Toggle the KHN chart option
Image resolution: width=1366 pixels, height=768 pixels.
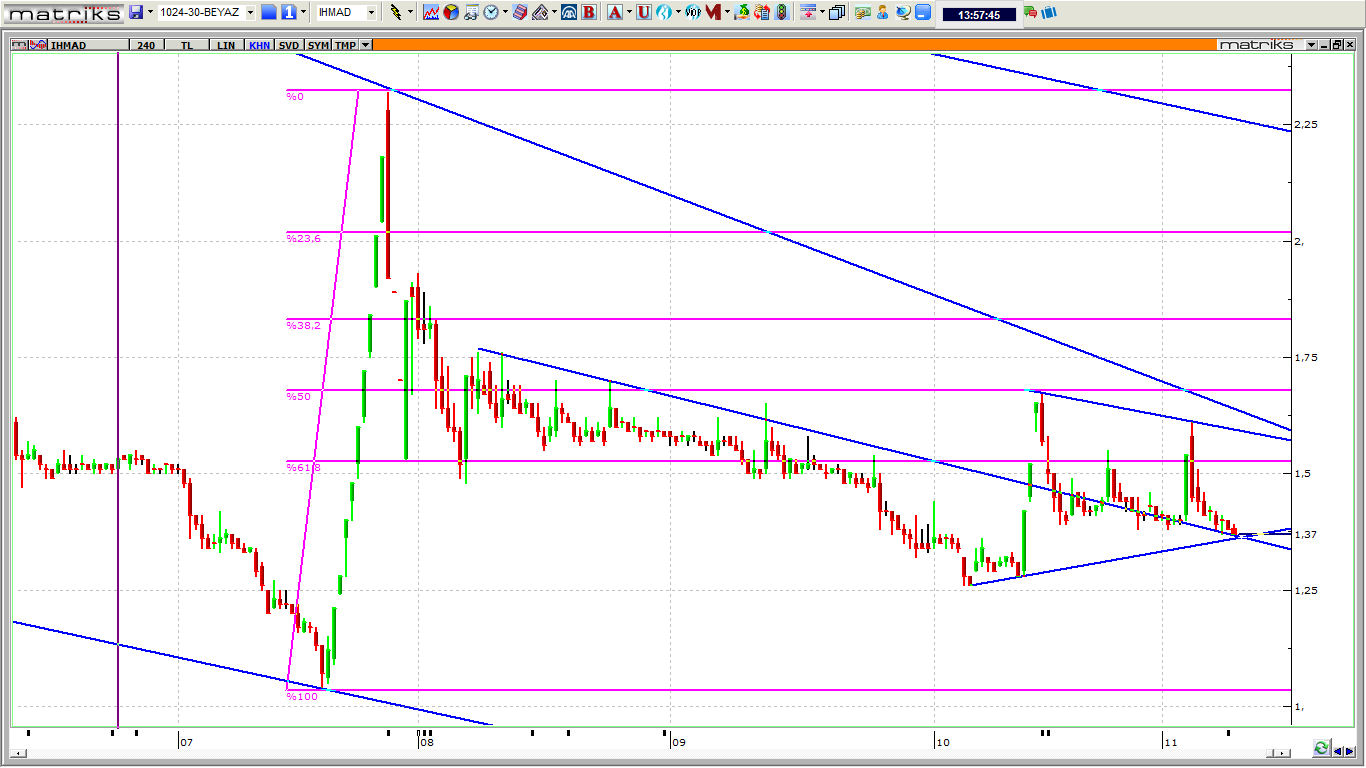point(259,45)
